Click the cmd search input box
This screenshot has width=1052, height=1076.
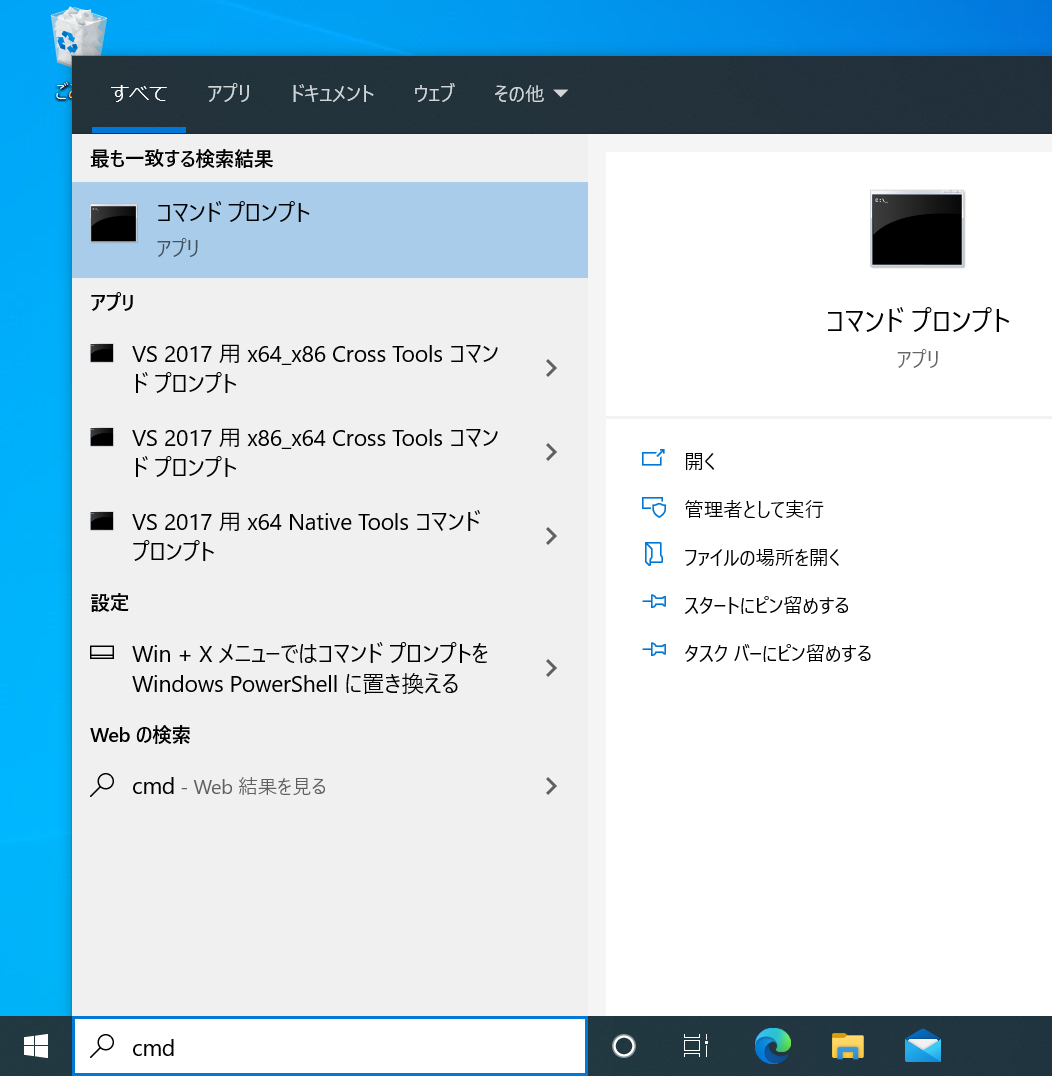click(330, 1046)
